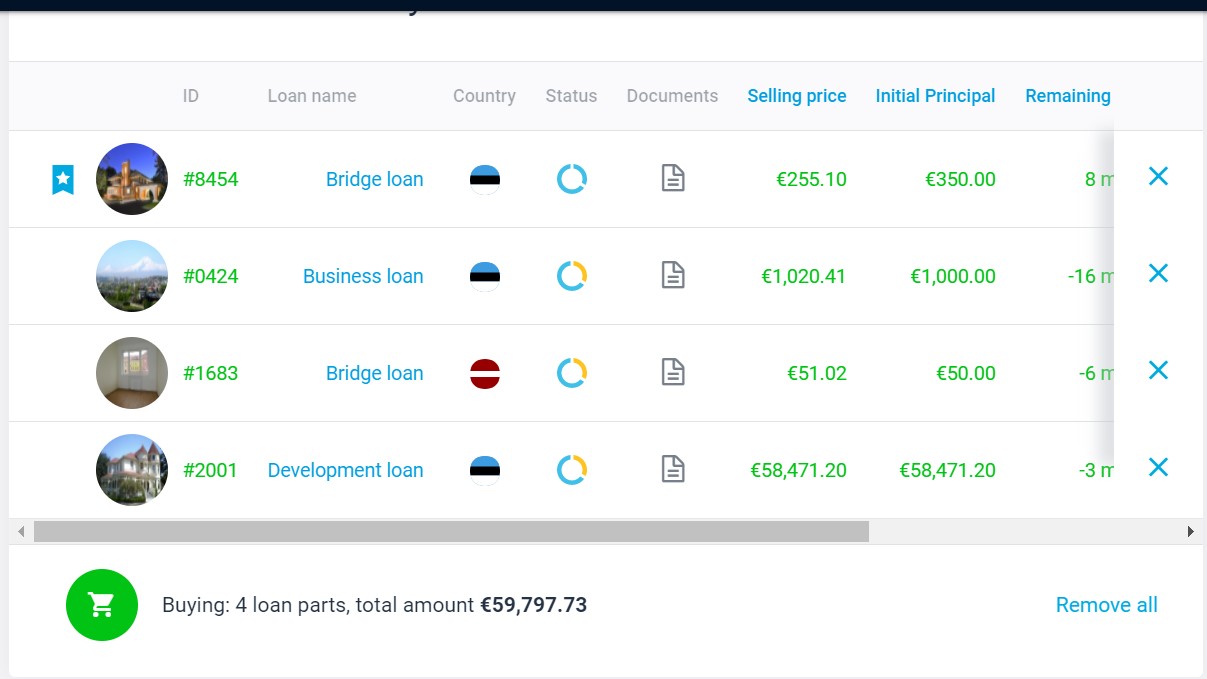Viewport: 1207px width, 679px height.
Task: Remove Development loan #2001 from cart
Action: pos(1158,467)
